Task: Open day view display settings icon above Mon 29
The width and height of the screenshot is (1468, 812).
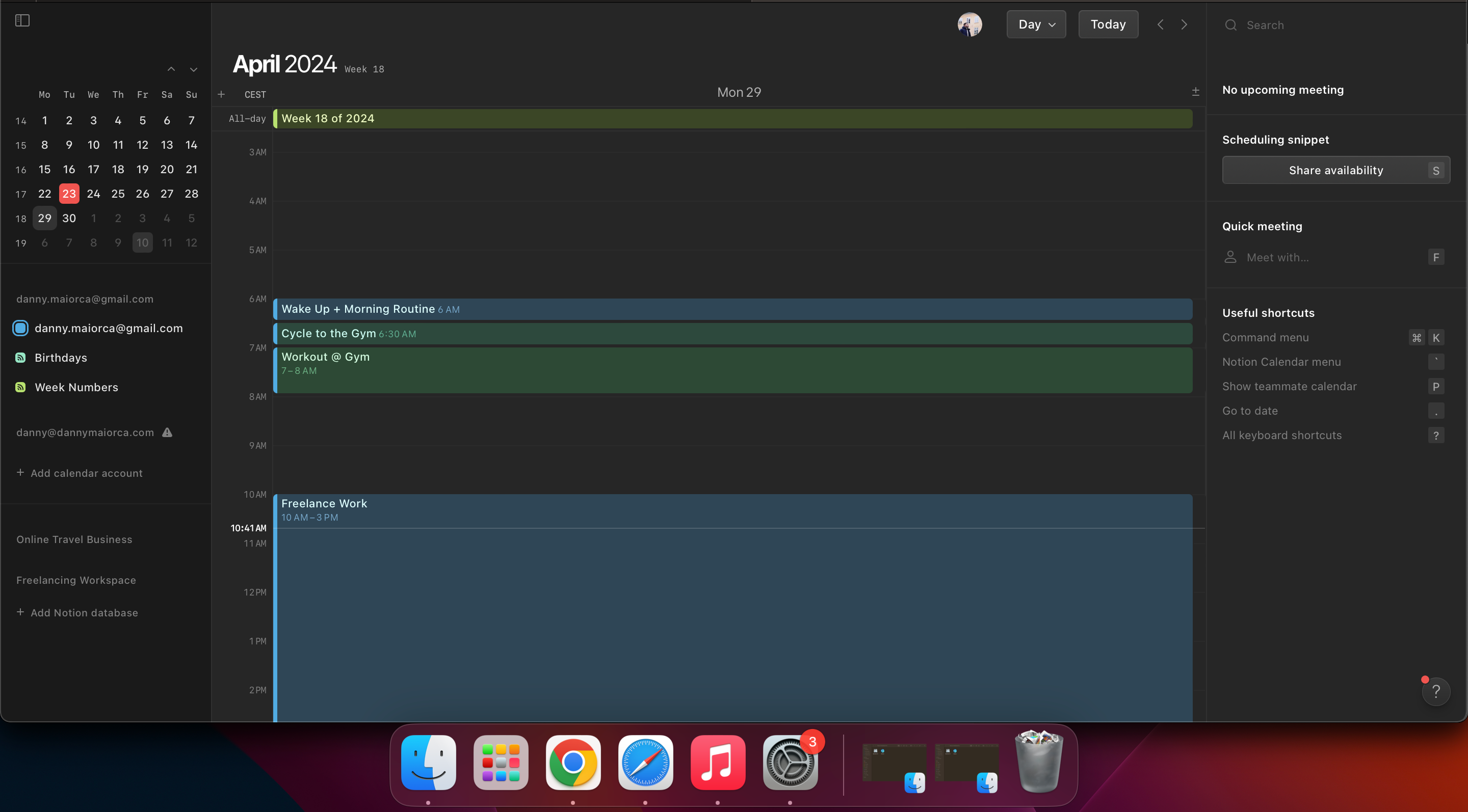Action: 1195,91
